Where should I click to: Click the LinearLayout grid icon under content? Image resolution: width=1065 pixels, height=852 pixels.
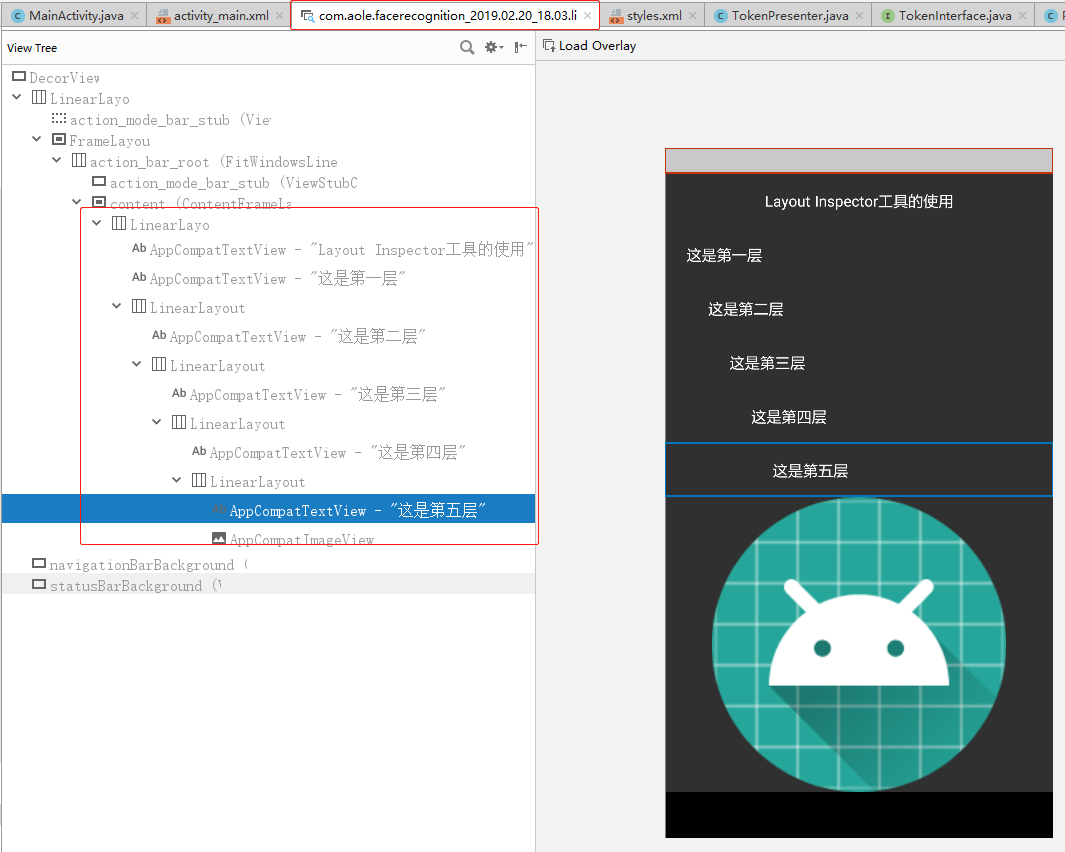[119, 224]
